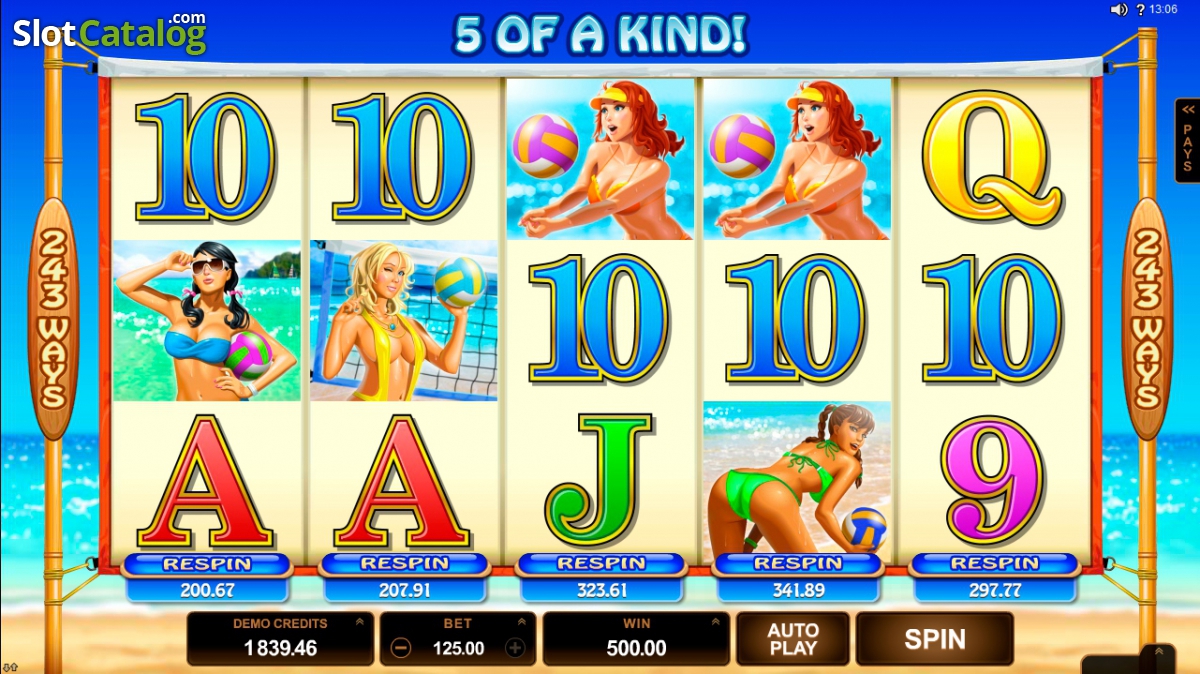The image size is (1200, 674).
Task: Click the SPIN button
Action: pos(934,639)
